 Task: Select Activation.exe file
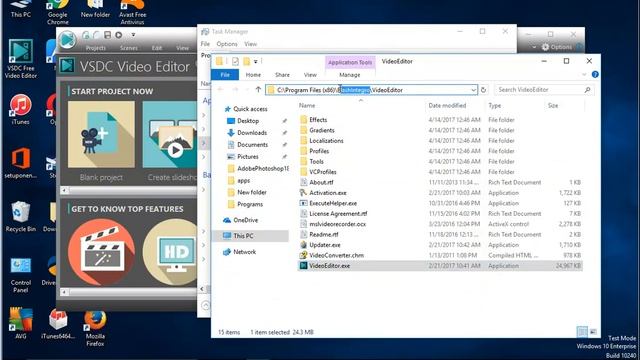[328, 193]
